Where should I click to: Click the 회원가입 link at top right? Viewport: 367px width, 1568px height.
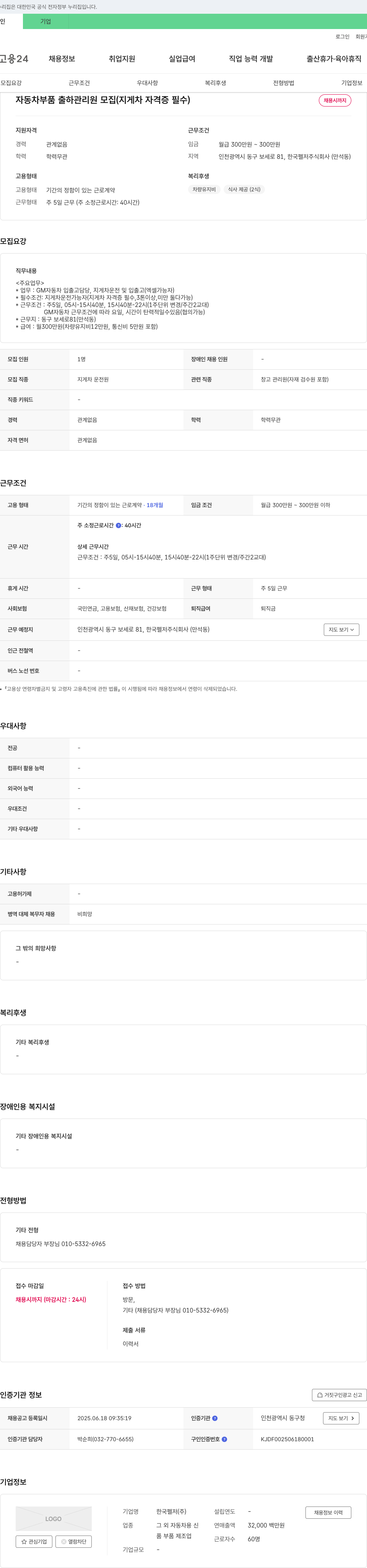click(362, 37)
